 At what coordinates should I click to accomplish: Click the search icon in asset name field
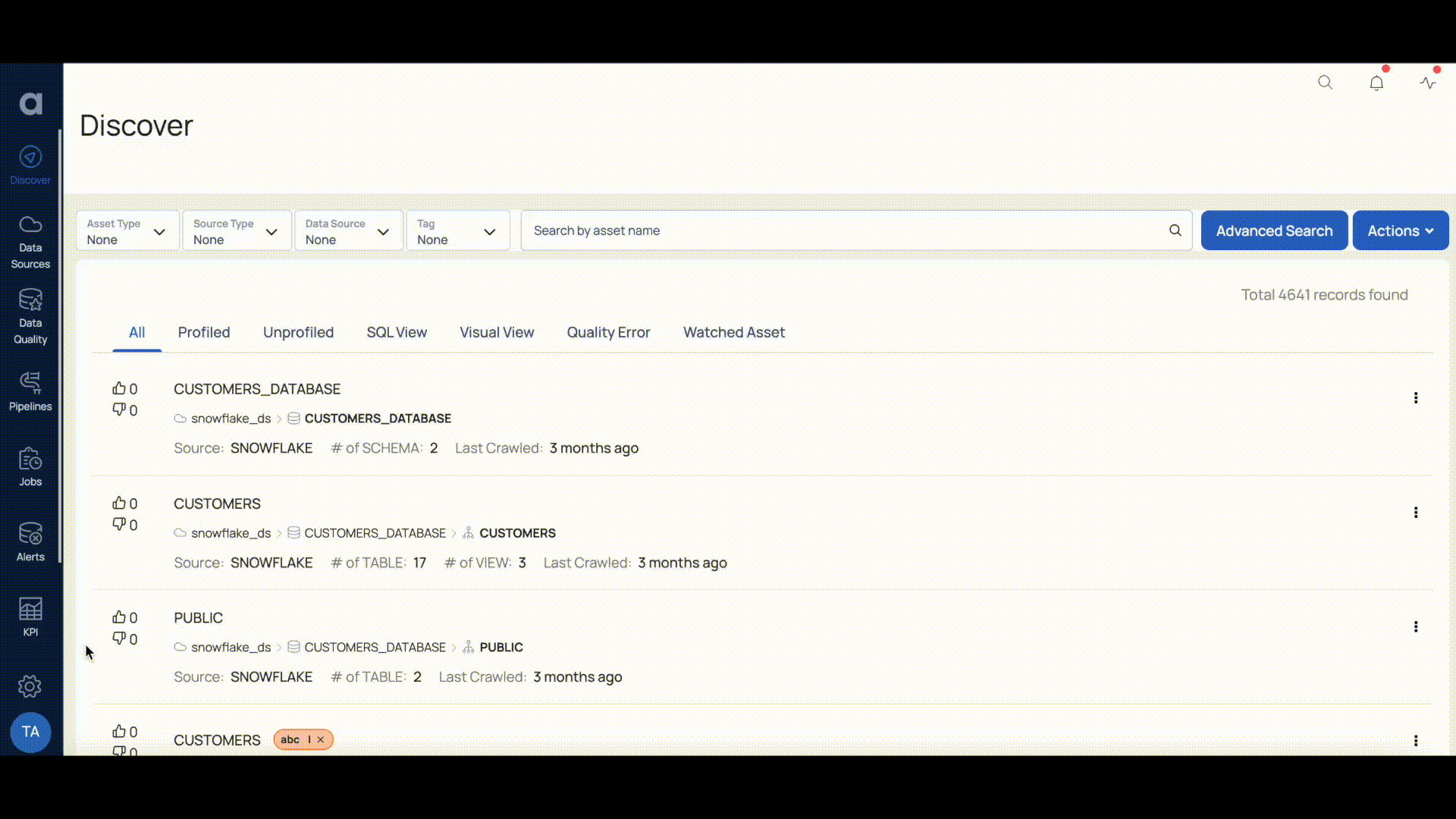click(x=1175, y=231)
